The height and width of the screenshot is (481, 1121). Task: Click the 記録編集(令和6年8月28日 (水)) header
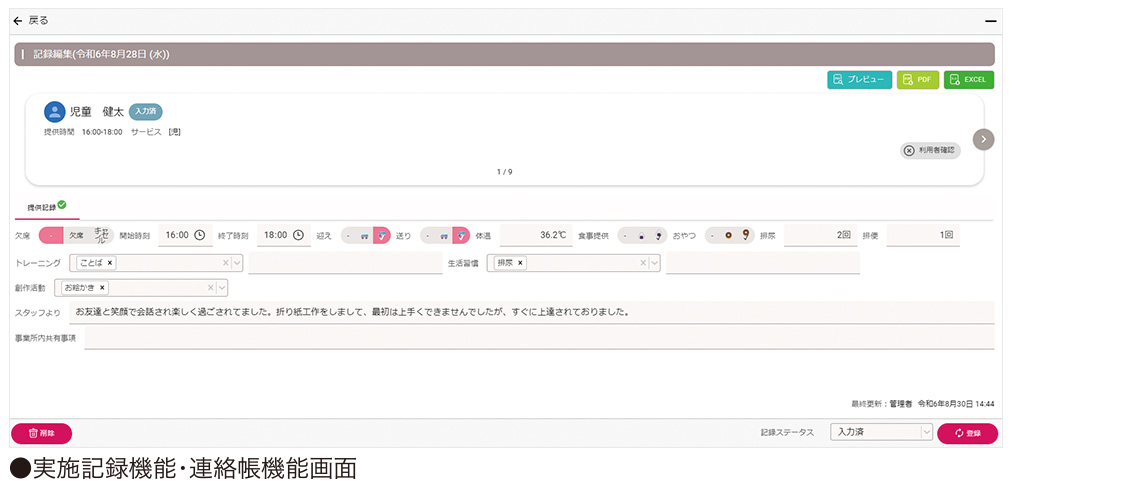504,54
